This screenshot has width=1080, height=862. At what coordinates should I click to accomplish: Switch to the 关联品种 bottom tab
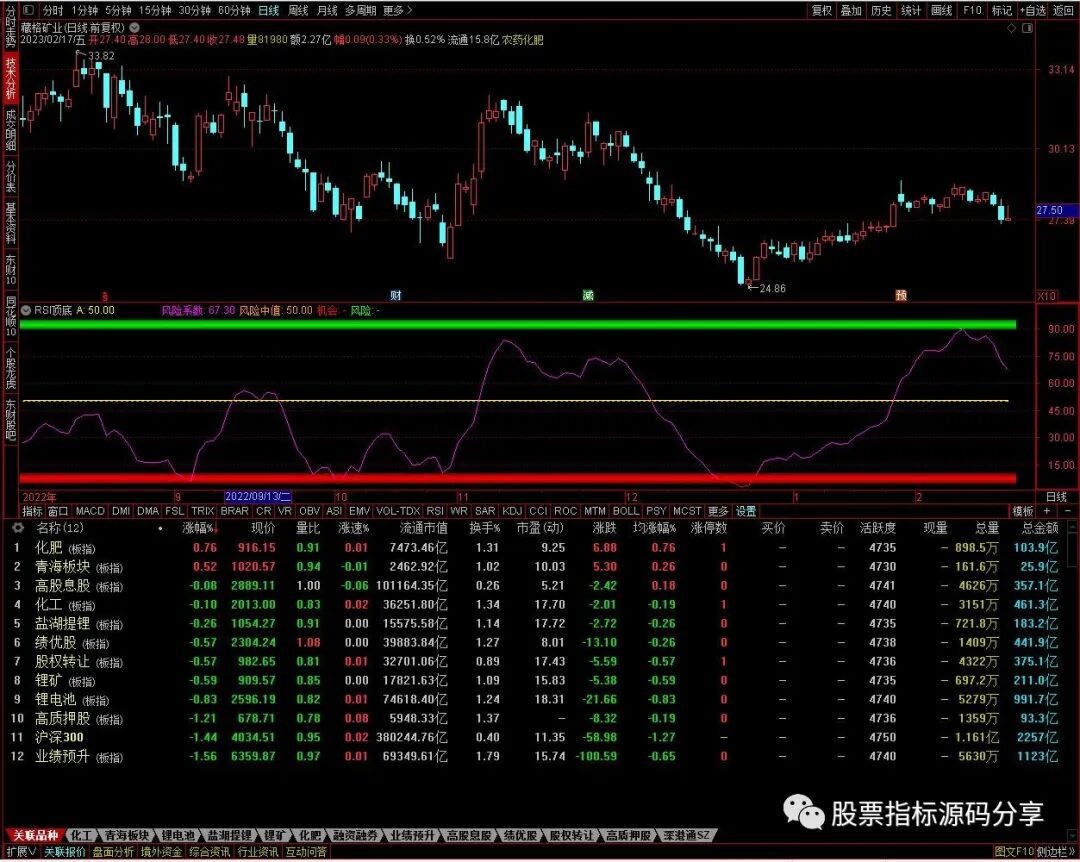pos(34,836)
